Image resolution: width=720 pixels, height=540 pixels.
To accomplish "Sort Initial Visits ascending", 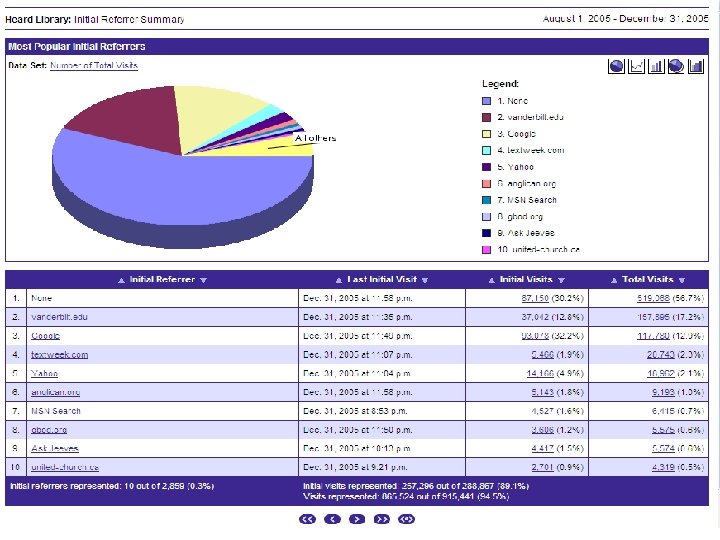I will click(491, 280).
